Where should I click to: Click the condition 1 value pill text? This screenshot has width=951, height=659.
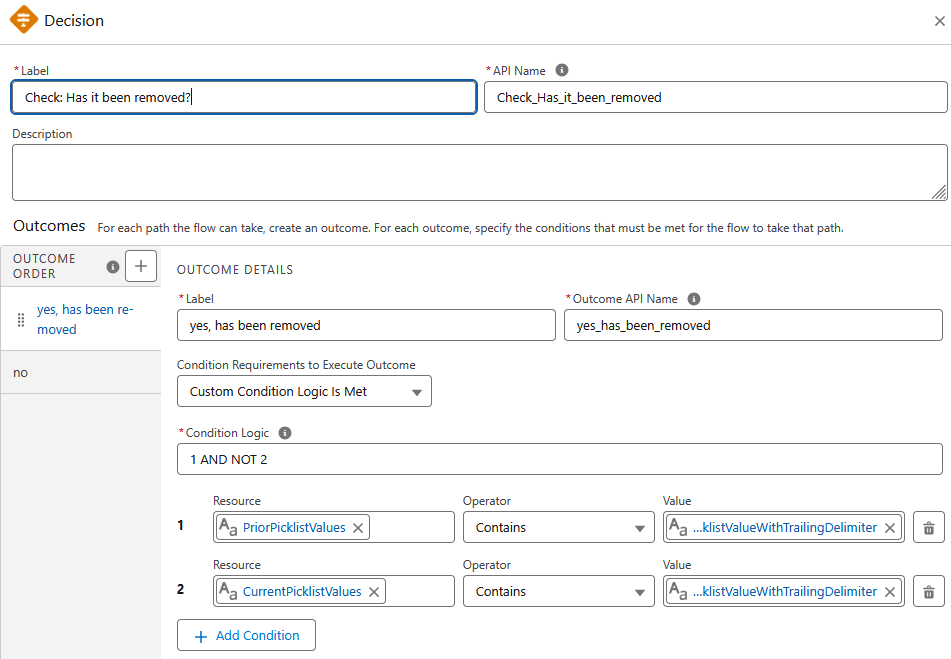(x=785, y=528)
